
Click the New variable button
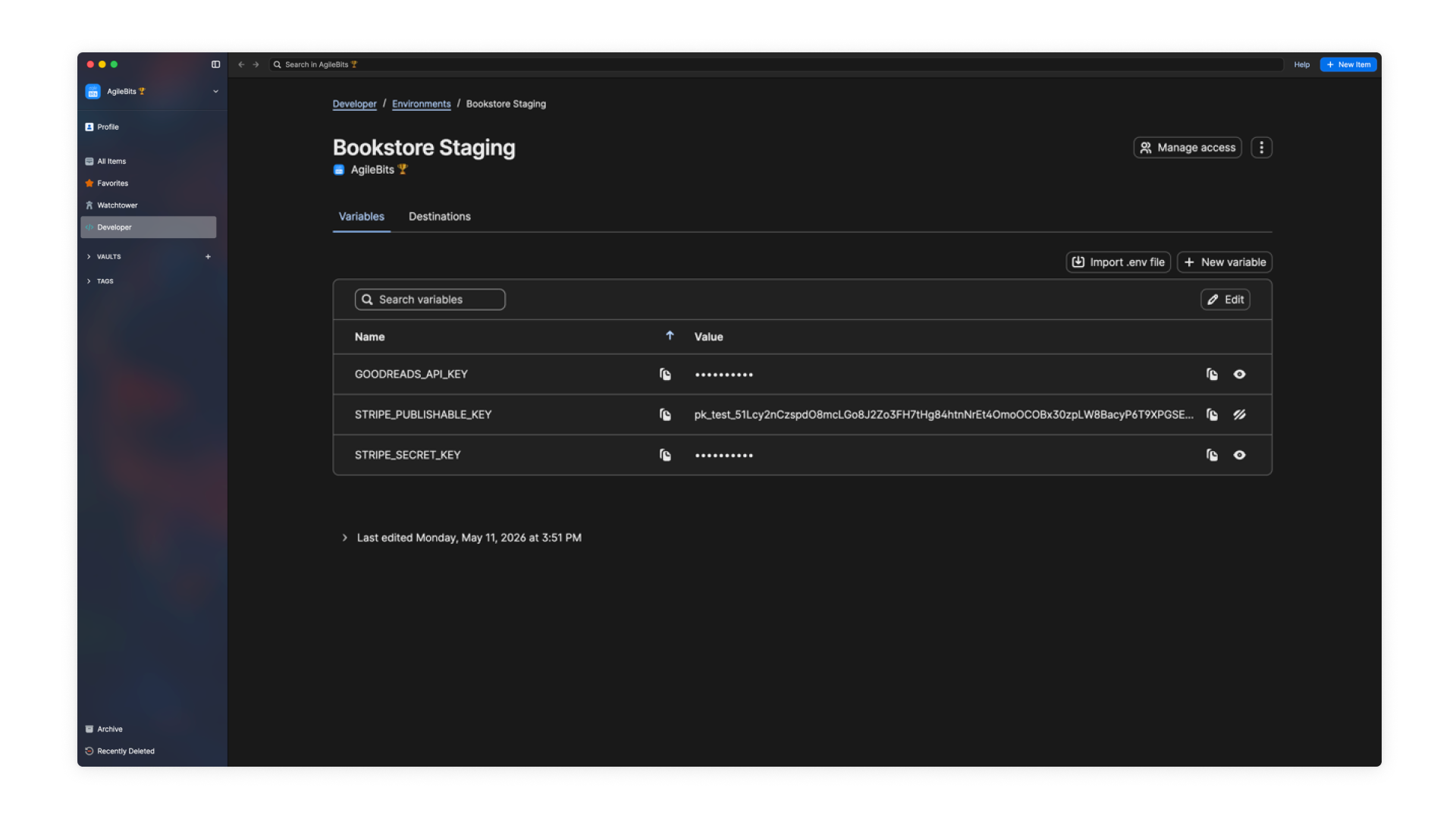(x=1224, y=262)
